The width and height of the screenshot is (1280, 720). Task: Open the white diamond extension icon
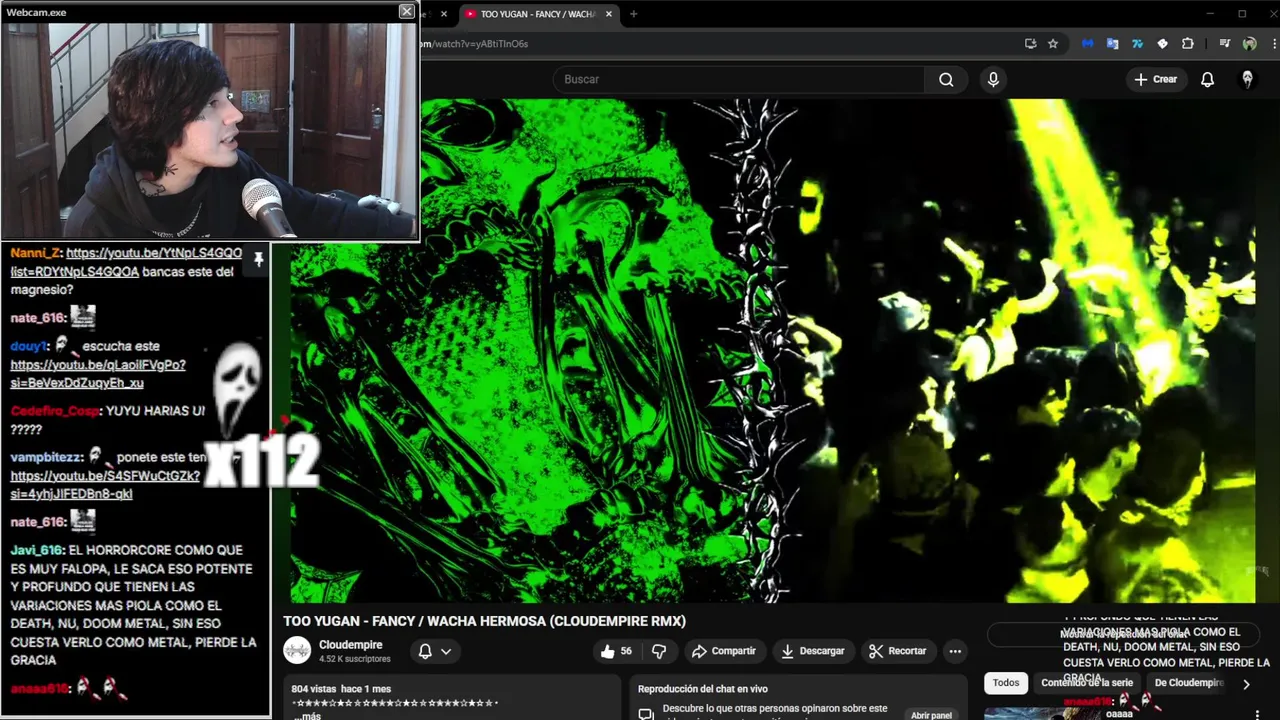[1162, 44]
